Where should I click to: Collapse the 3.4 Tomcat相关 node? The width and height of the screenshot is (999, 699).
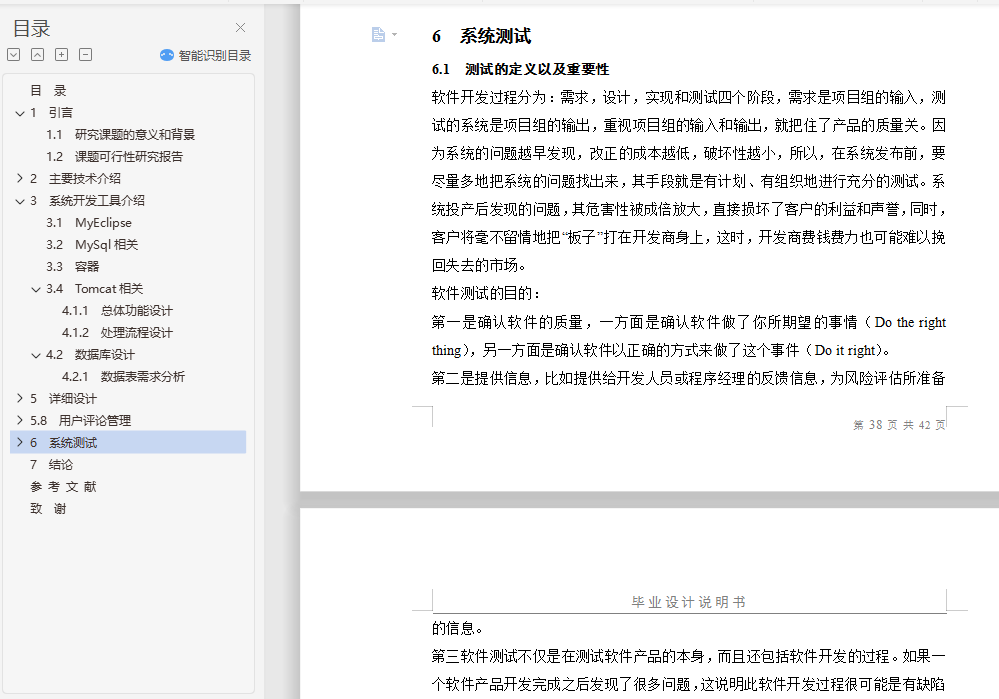click(x=36, y=289)
